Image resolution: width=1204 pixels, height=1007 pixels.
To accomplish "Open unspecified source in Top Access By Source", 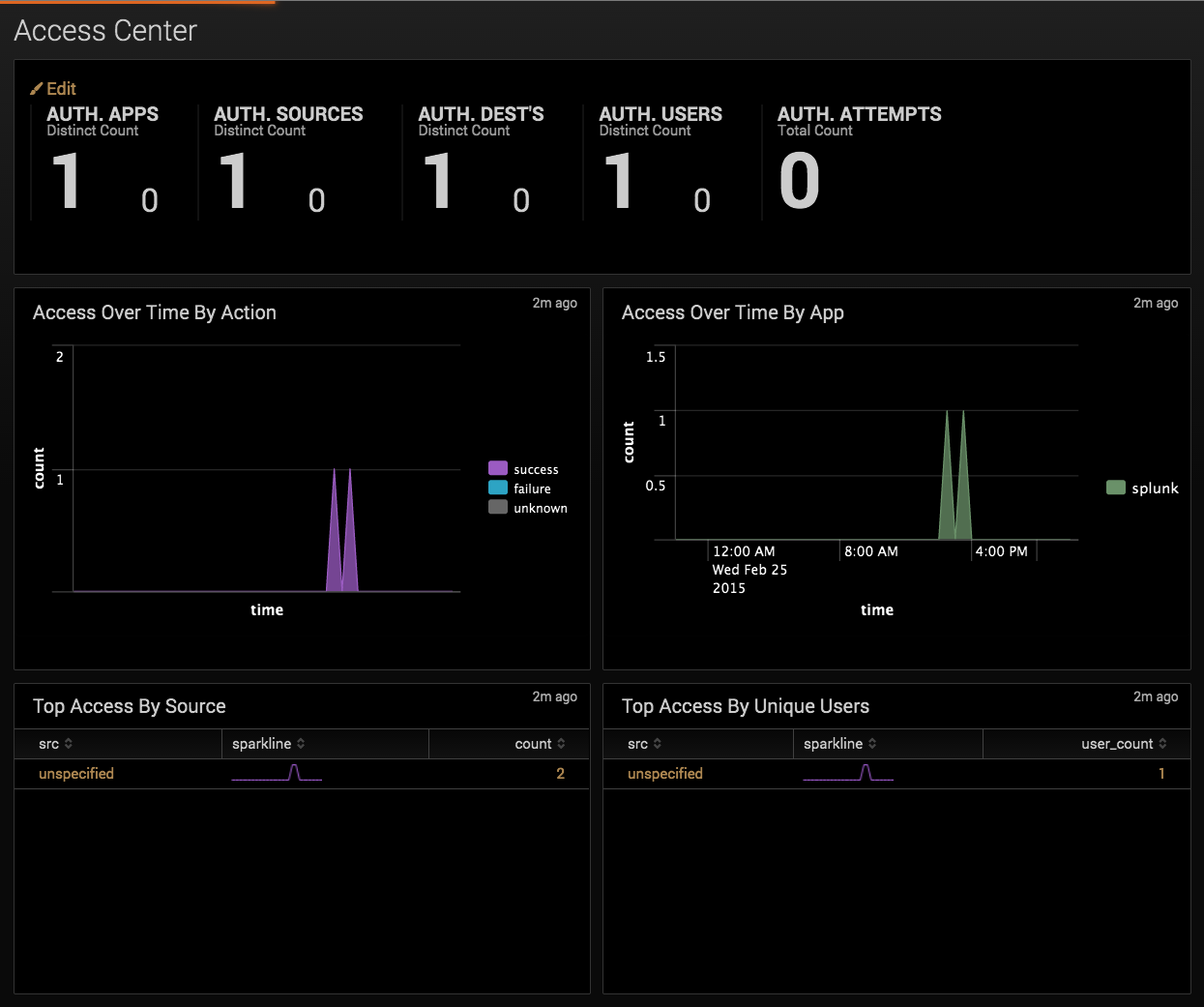I will 76,774.
